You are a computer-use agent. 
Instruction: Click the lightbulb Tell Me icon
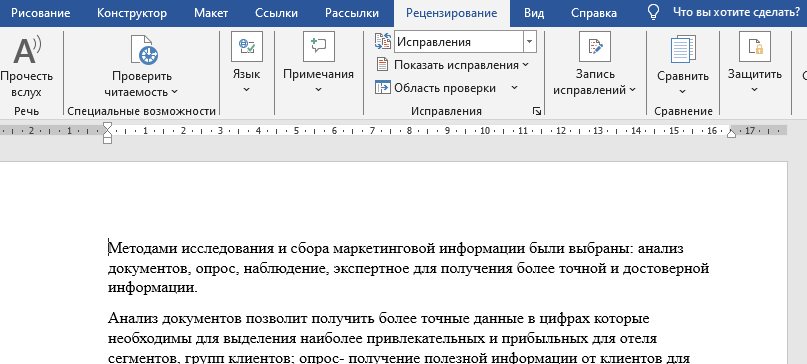point(653,13)
